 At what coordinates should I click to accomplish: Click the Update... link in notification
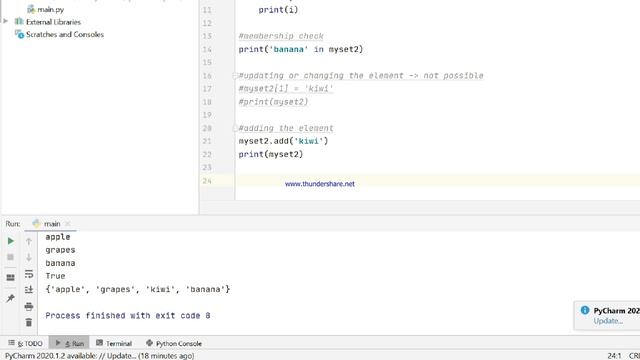(x=608, y=321)
